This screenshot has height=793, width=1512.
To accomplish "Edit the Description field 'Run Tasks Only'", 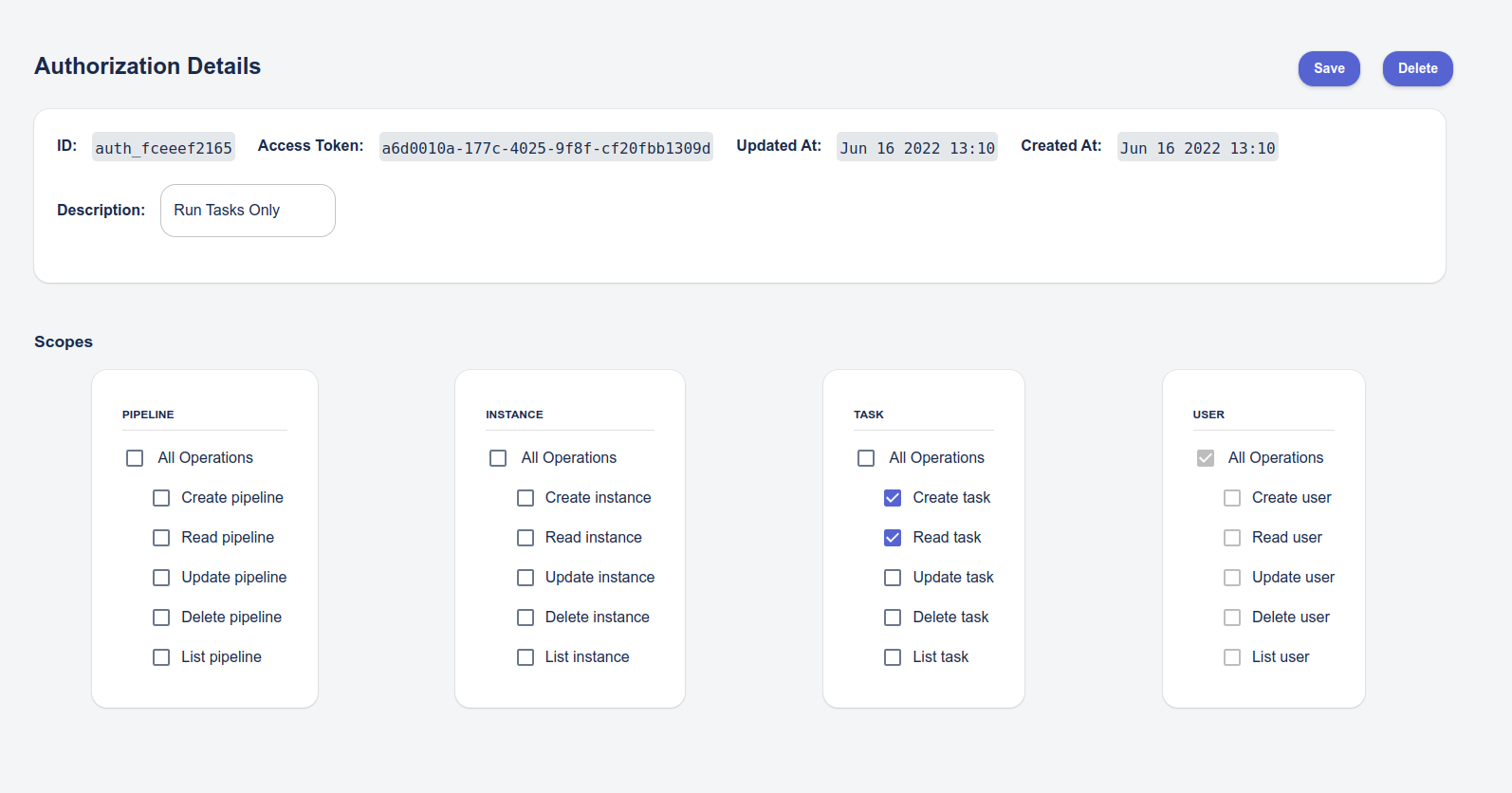I will click(248, 211).
